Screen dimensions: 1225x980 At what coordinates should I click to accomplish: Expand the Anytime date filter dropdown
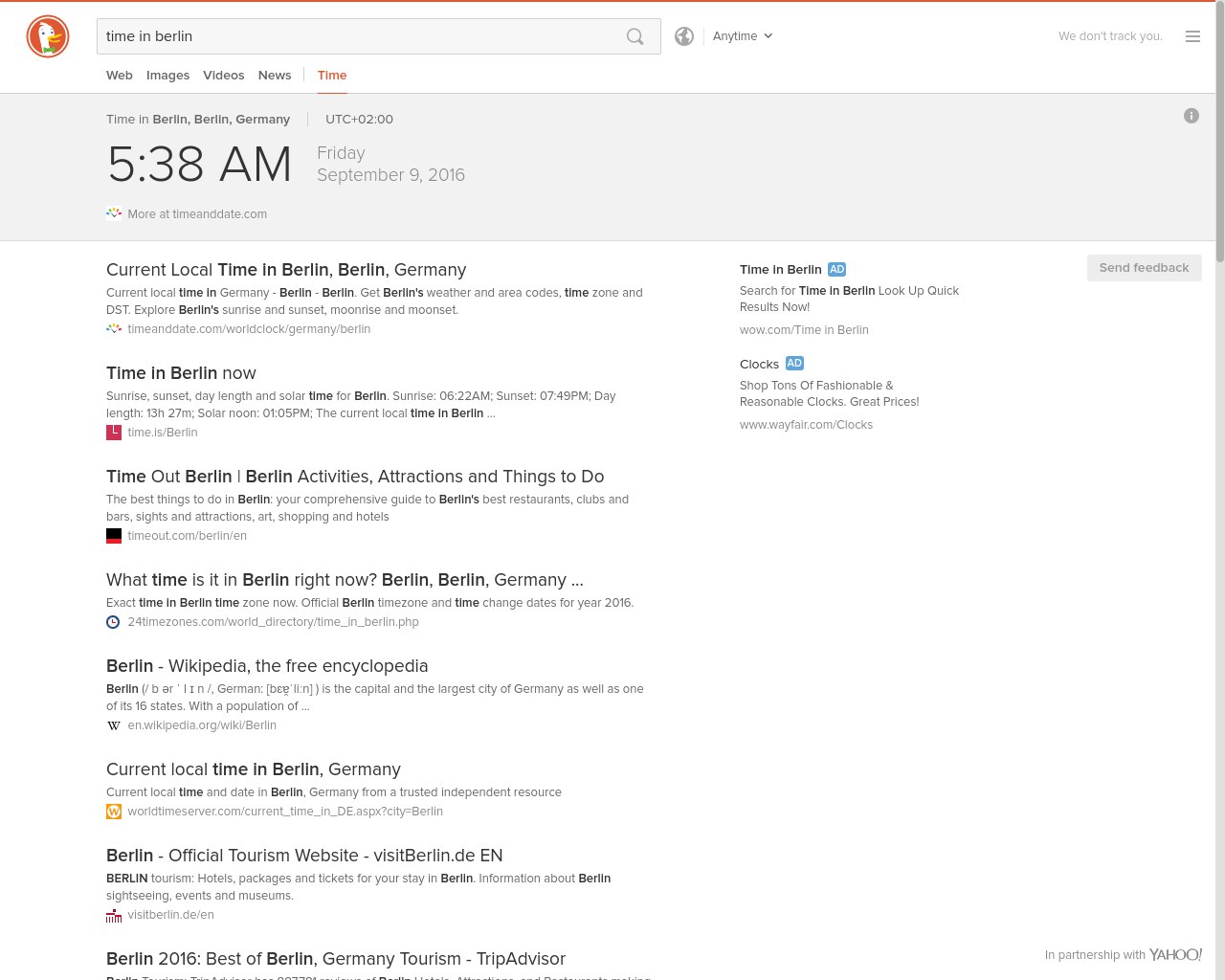click(743, 36)
